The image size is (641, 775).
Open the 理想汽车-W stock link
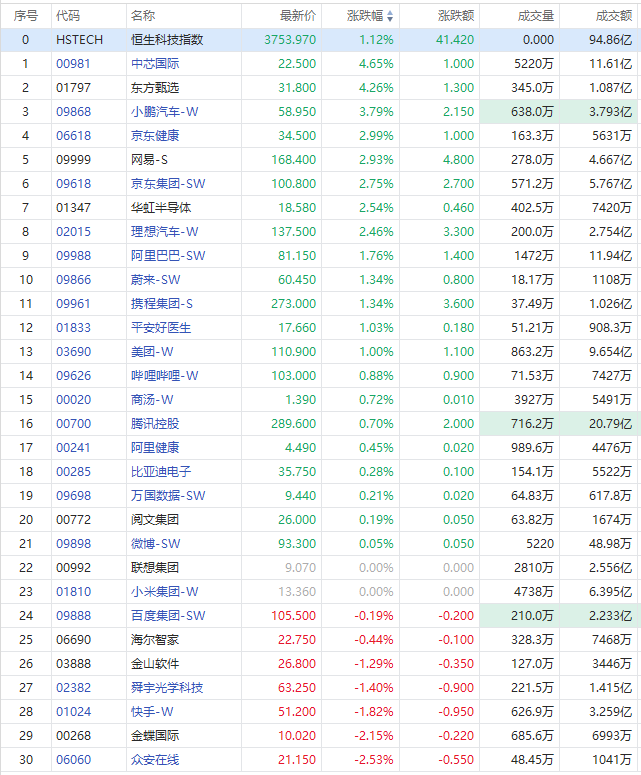[165, 232]
